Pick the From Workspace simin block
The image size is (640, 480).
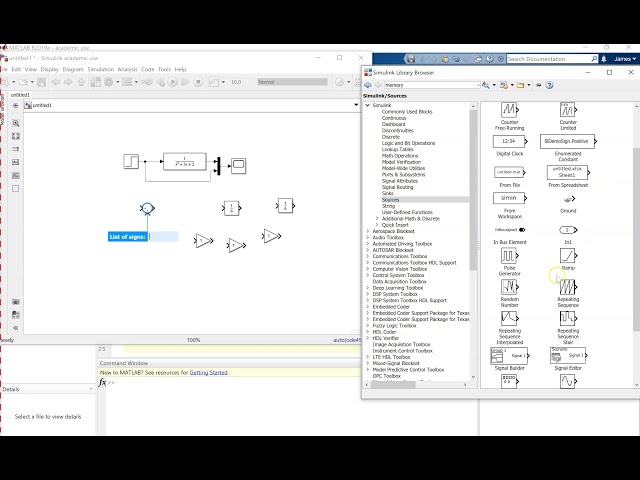[x=510, y=198]
